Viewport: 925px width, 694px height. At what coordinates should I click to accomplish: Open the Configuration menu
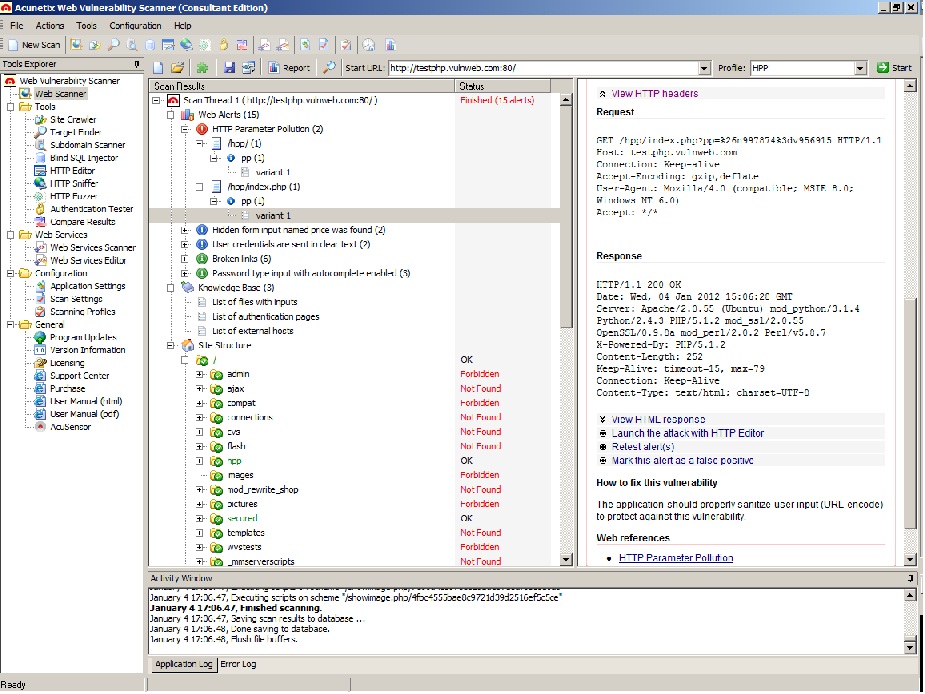click(x=135, y=25)
